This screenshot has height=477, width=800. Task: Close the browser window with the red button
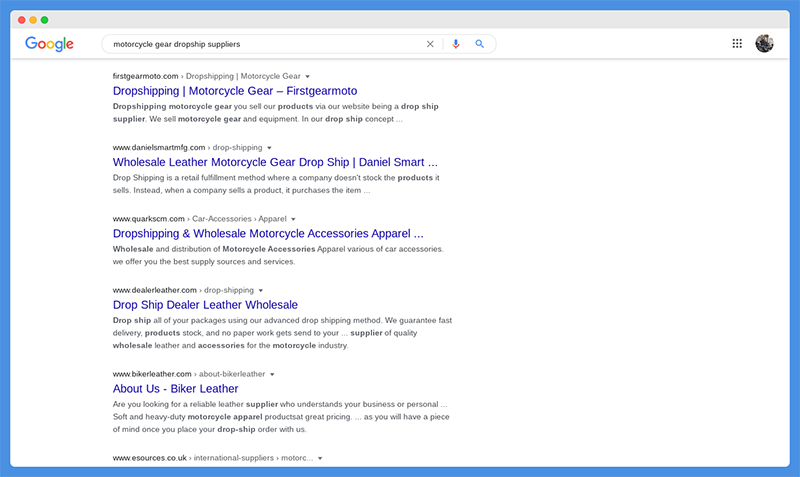click(21, 20)
